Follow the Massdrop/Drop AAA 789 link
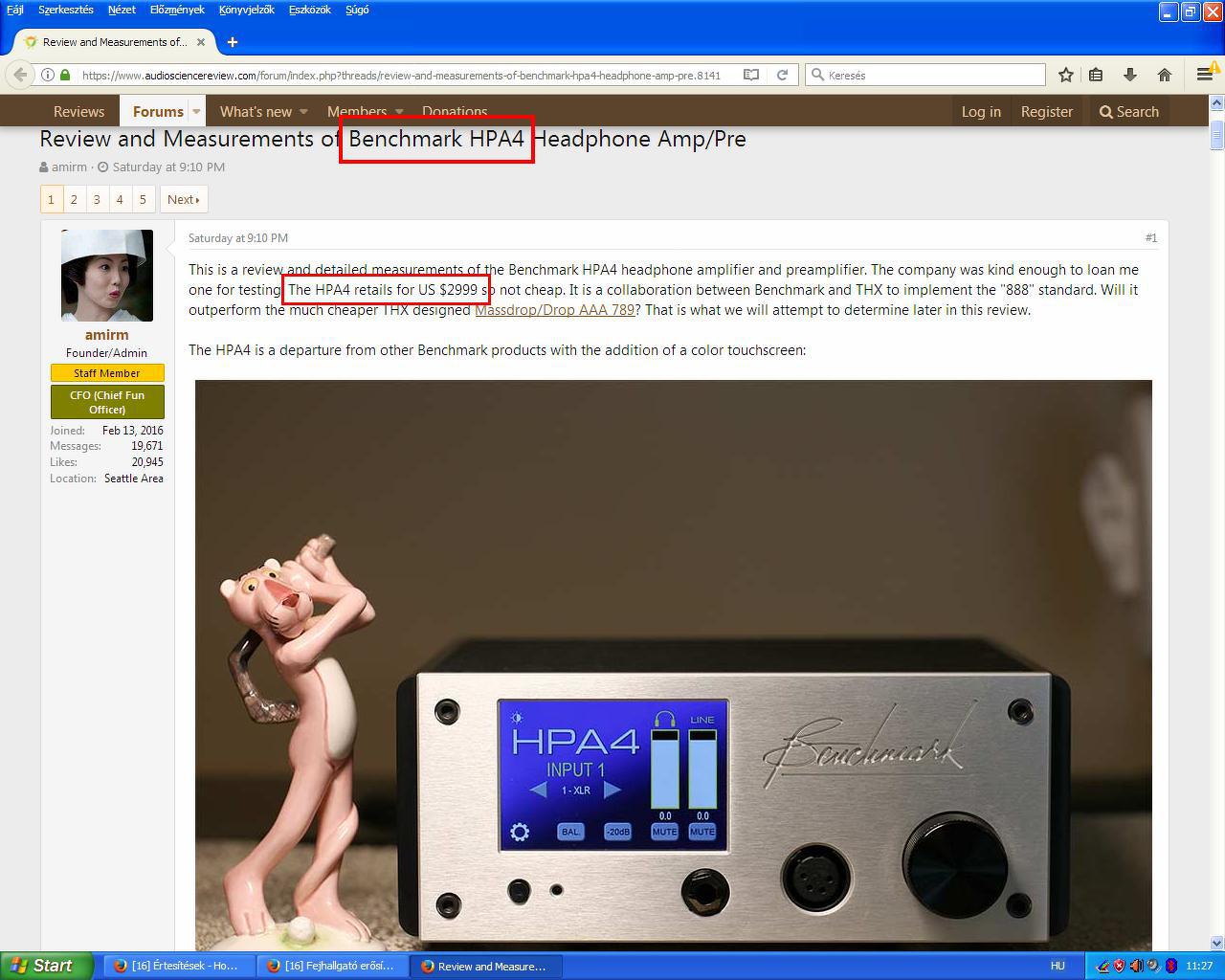The height and width of the screenshot is (980, 1225). pos(555,310)
